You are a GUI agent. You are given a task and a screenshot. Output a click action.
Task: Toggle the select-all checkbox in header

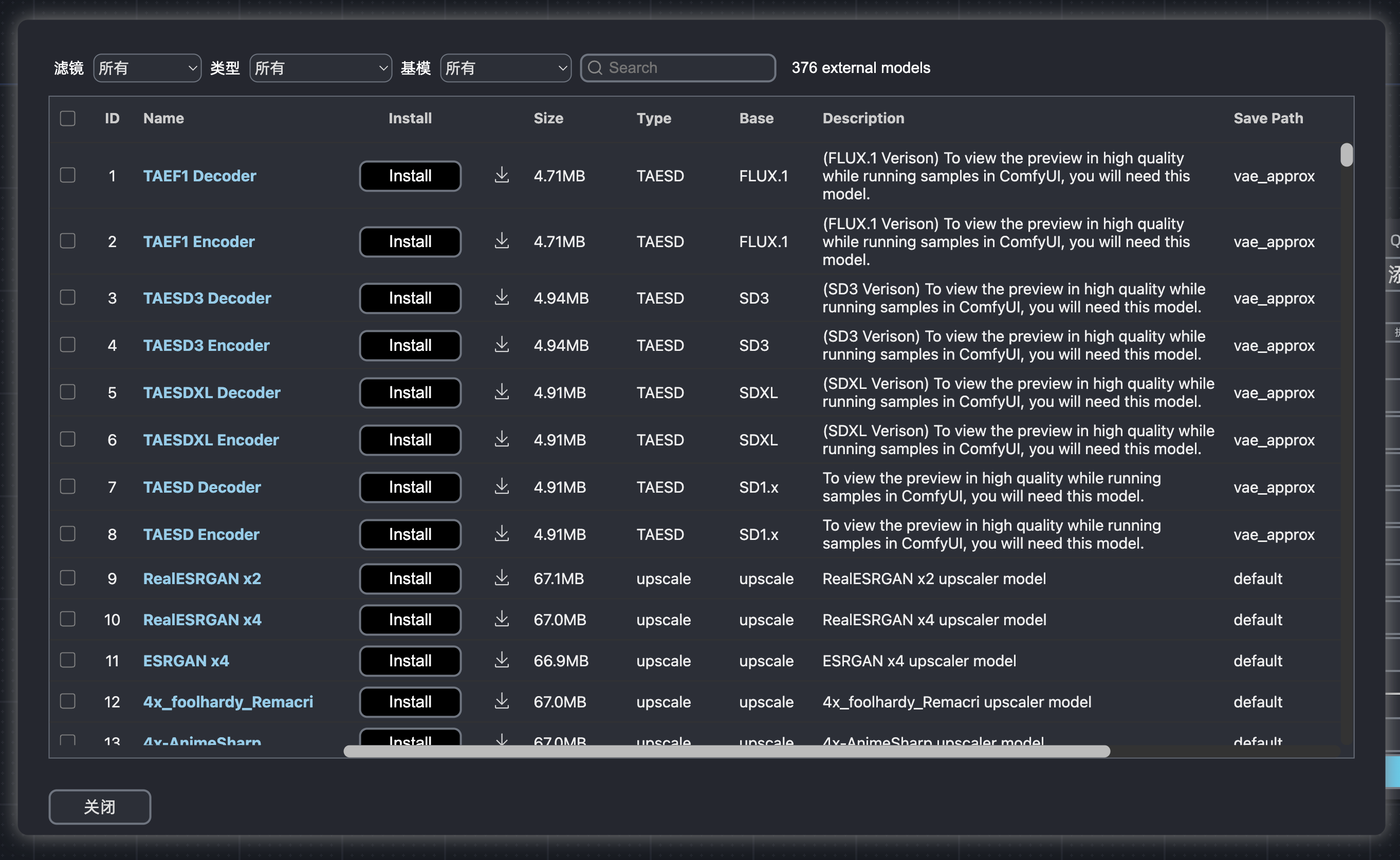pyautogui.click(x=68, y=118)
